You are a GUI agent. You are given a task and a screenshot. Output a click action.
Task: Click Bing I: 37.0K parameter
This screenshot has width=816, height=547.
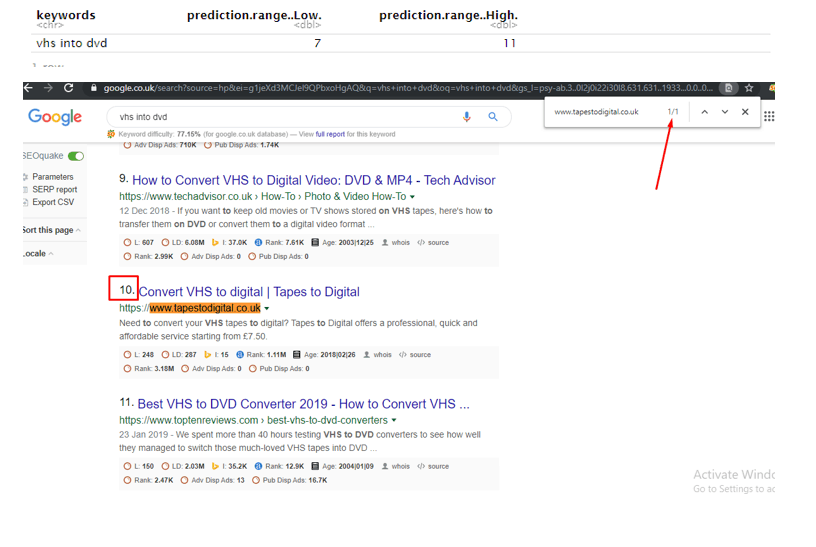tap(229, 243)
